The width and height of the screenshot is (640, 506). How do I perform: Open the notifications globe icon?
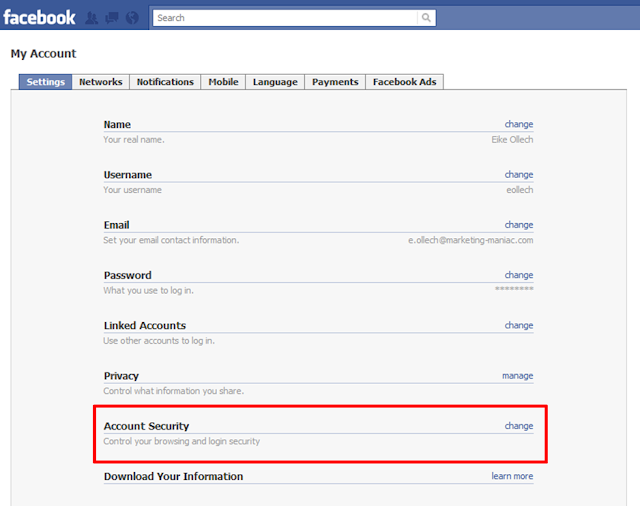[132, 18]
